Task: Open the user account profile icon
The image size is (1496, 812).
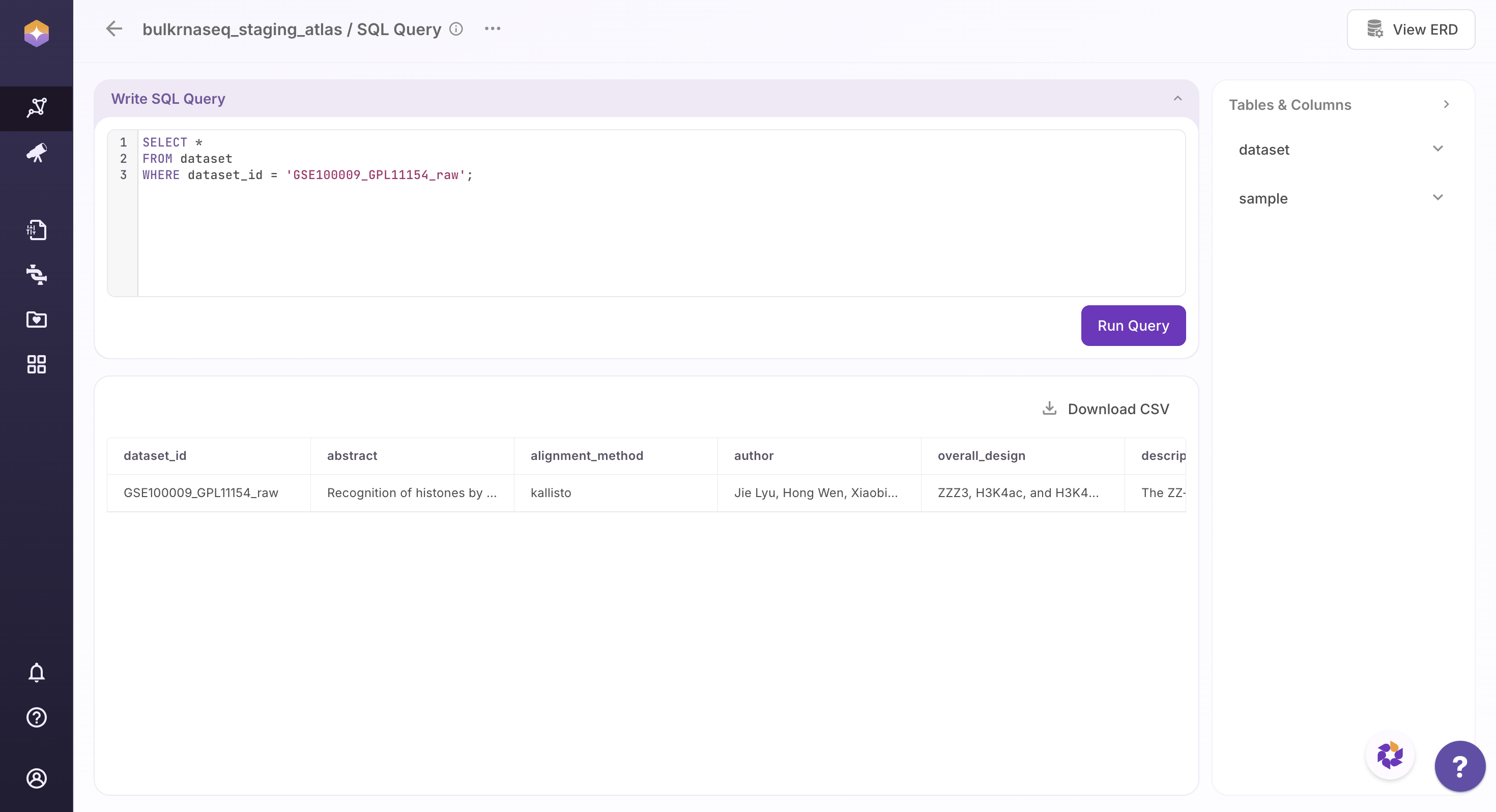Action: pos(37,778)
